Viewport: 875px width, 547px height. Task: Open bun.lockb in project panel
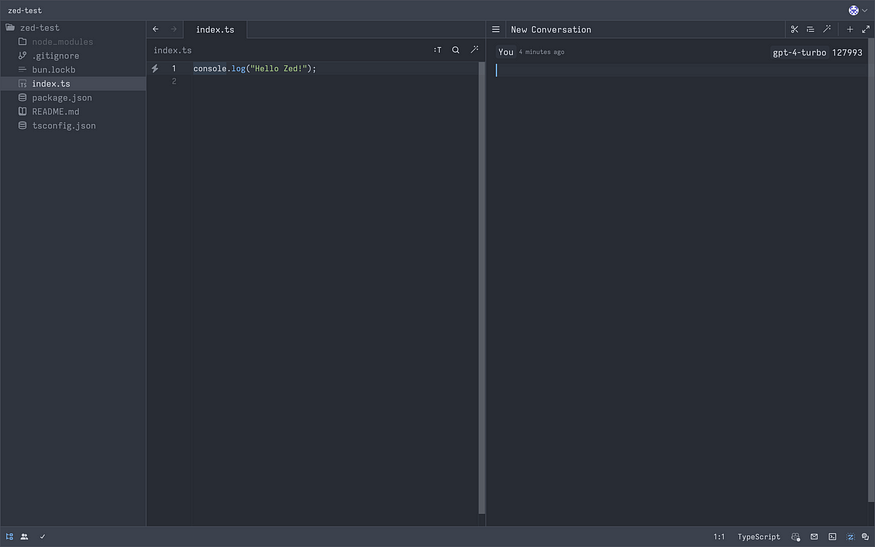(x=73, y=70)
